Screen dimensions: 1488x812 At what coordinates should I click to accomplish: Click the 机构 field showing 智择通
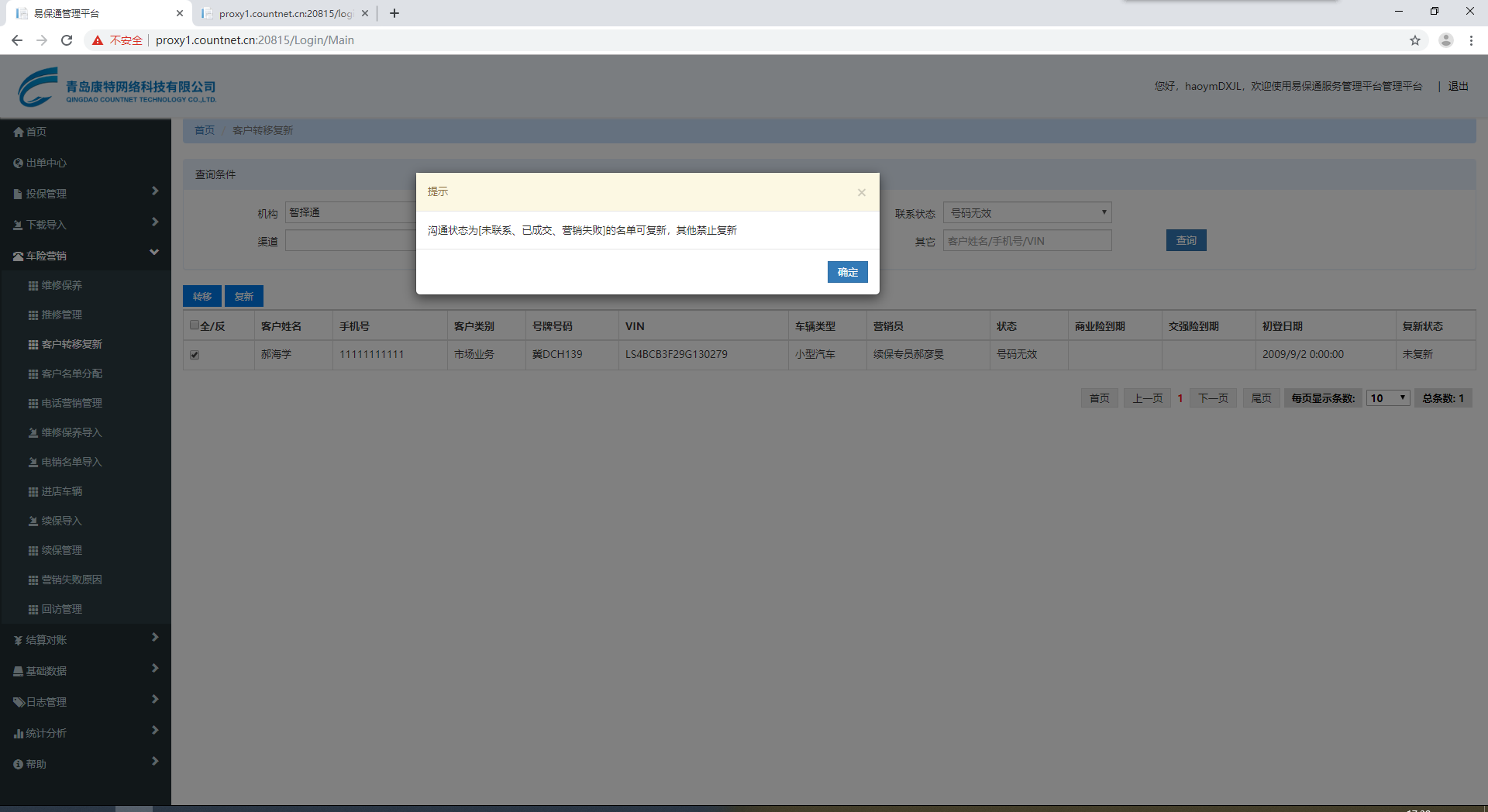[x=350, y=212]
